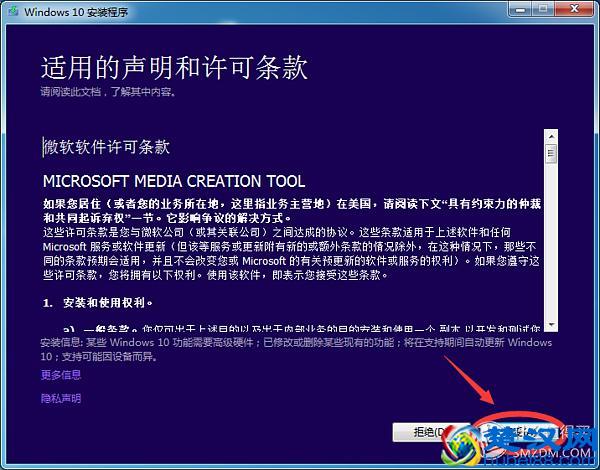600x470 pixels.
Task: Maximize the Windows 10 安装程序 window
Action: click(543, 9)
